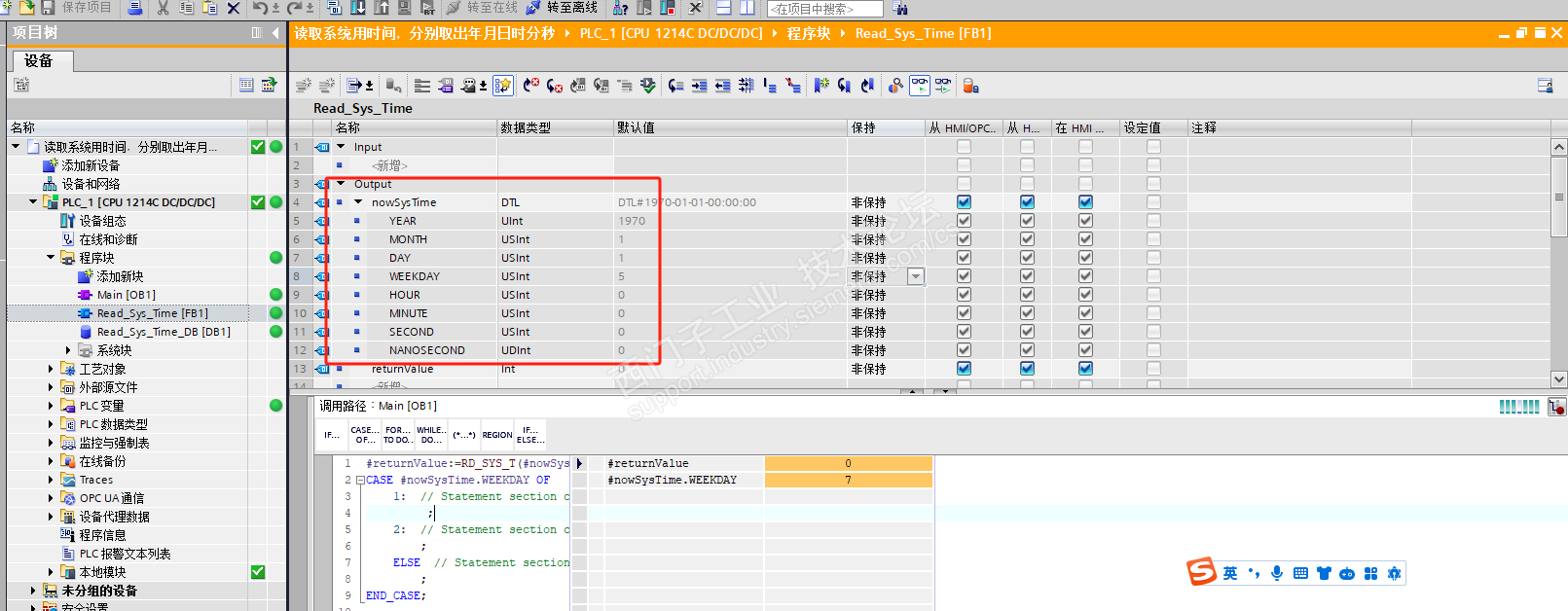The width and height of the screenshot is (1568, 611).
Task: Click the show favorites star icon
Action: pyautogui.click(x=503, y=86)
